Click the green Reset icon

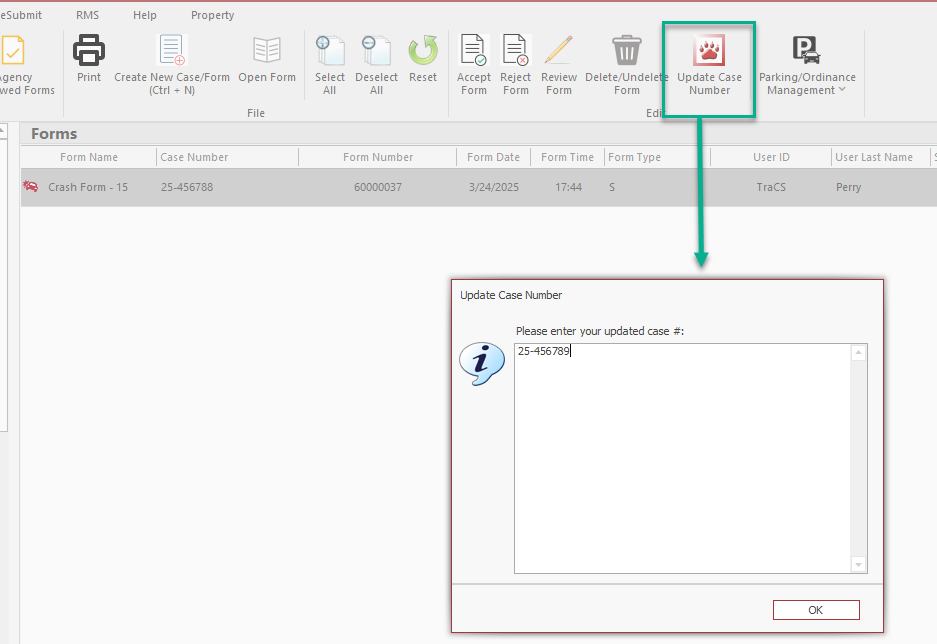pos(423,52)
